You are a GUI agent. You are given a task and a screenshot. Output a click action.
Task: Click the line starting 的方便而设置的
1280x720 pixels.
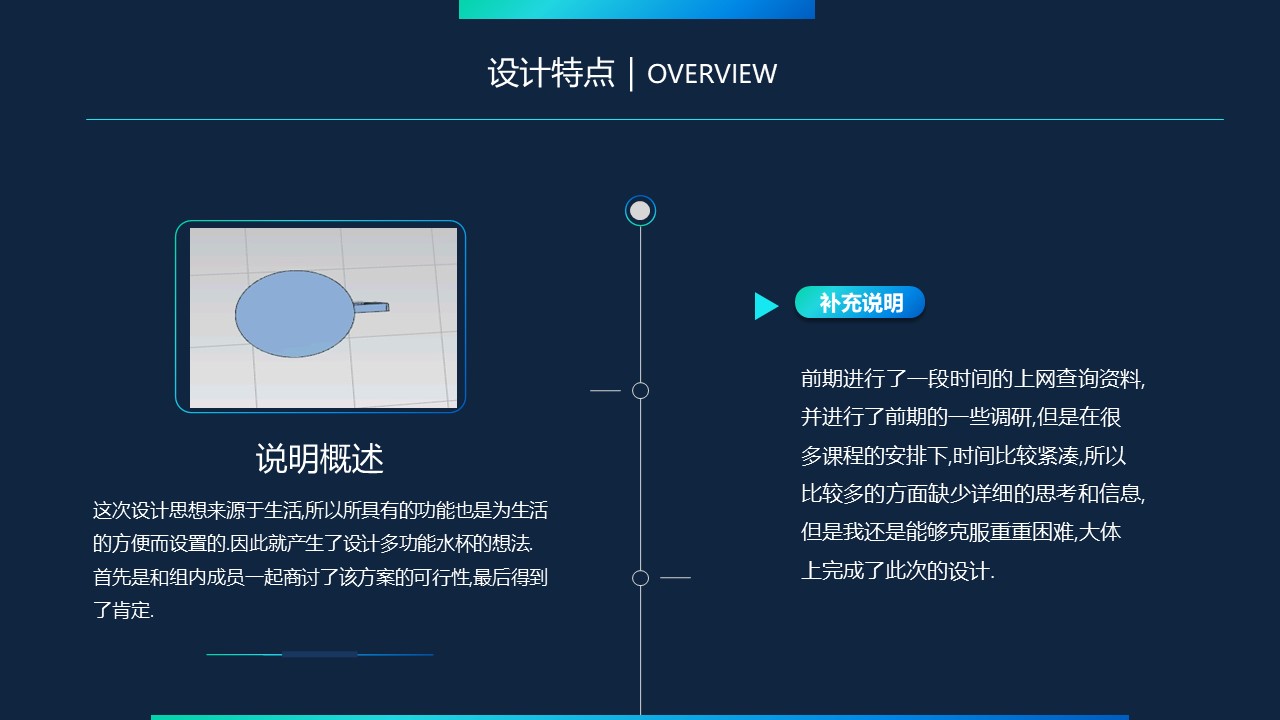313,544
